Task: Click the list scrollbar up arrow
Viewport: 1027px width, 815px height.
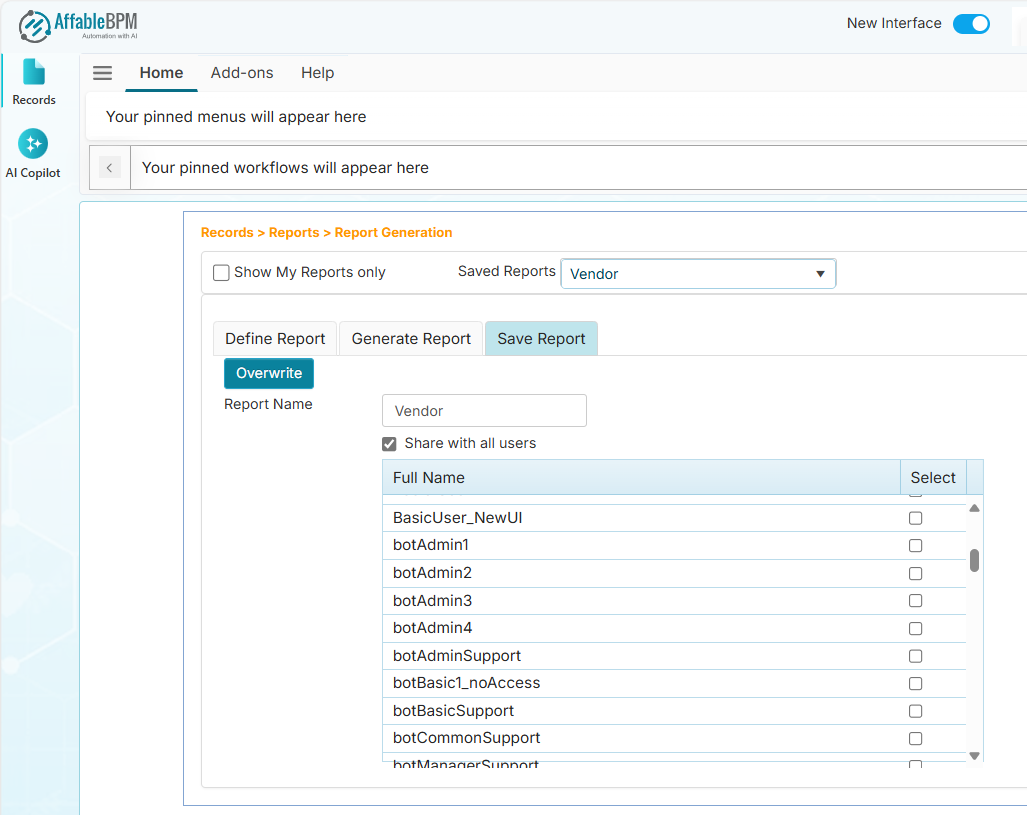Action: click(x=974, y=508)
